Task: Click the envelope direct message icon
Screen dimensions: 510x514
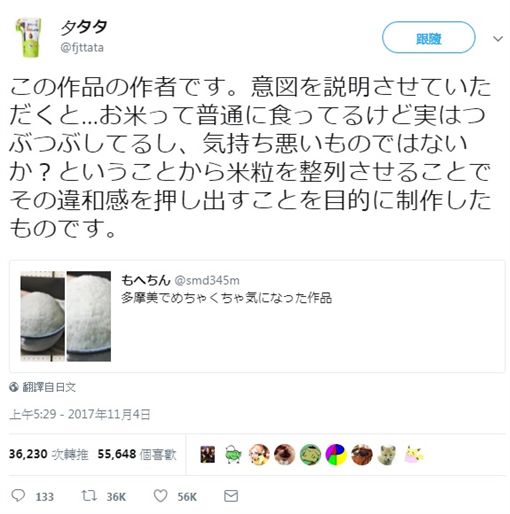Action: [231, 496]
